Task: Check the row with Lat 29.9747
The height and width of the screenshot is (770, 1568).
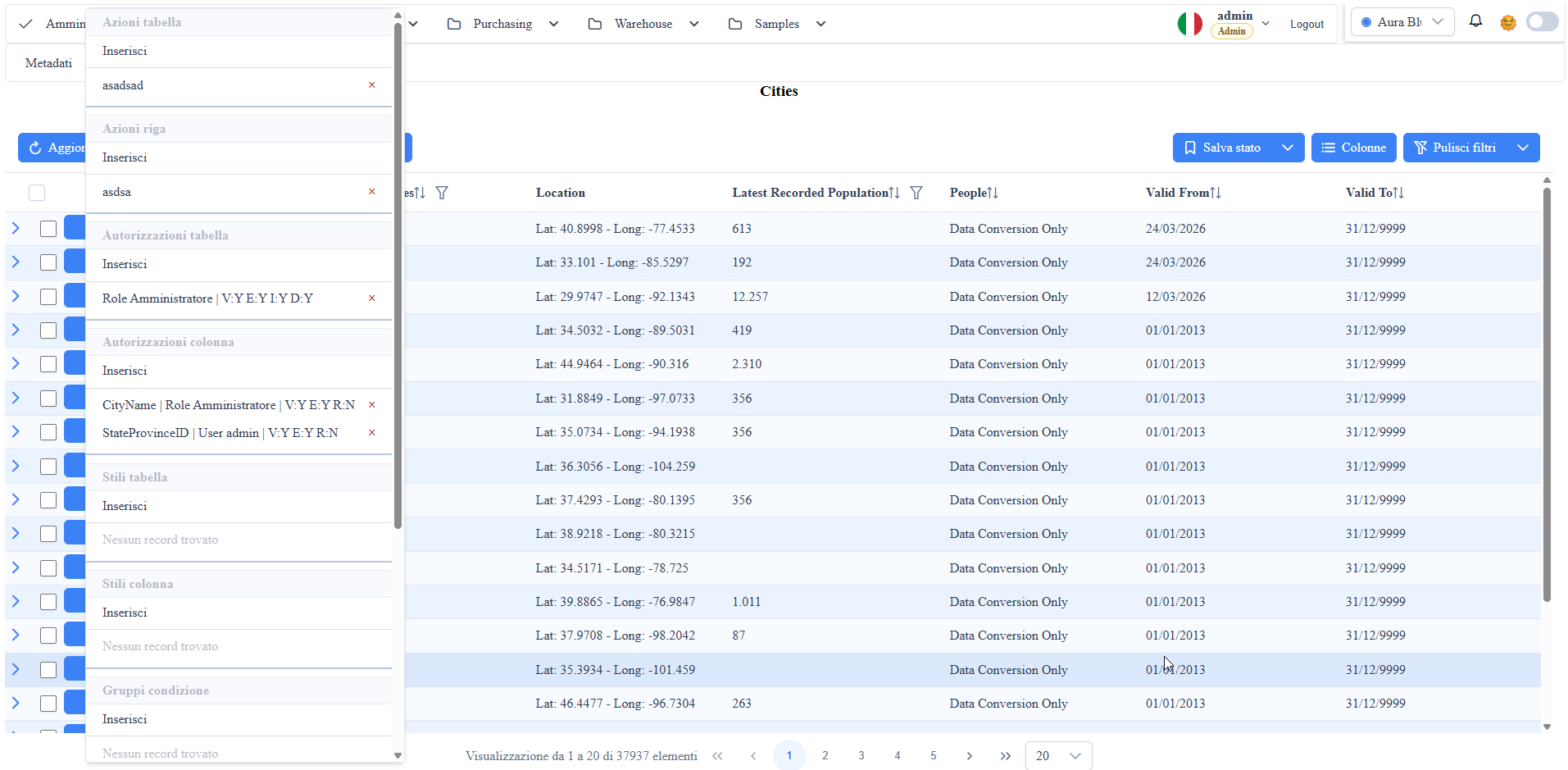Action: (48, 297)
